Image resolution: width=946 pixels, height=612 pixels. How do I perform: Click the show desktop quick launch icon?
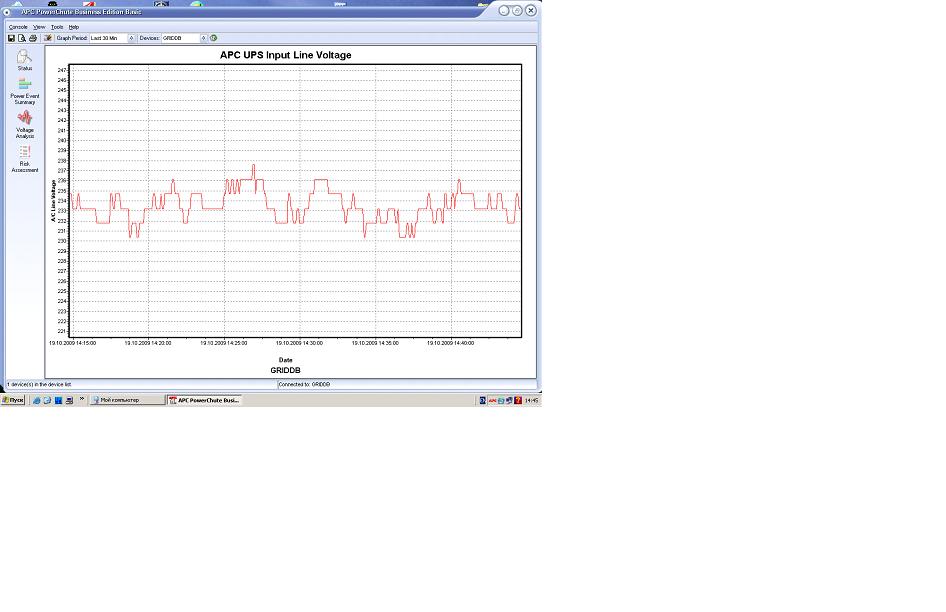[69, 400]
